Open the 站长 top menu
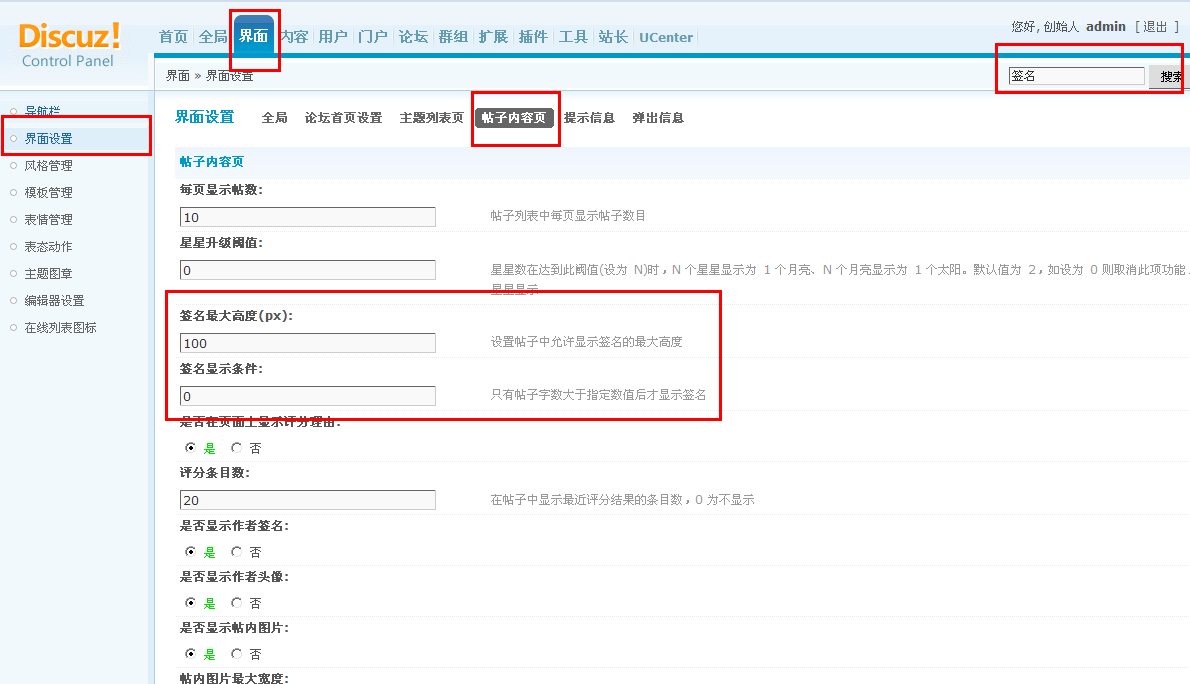1190x684 pixels. pos(612,36)
